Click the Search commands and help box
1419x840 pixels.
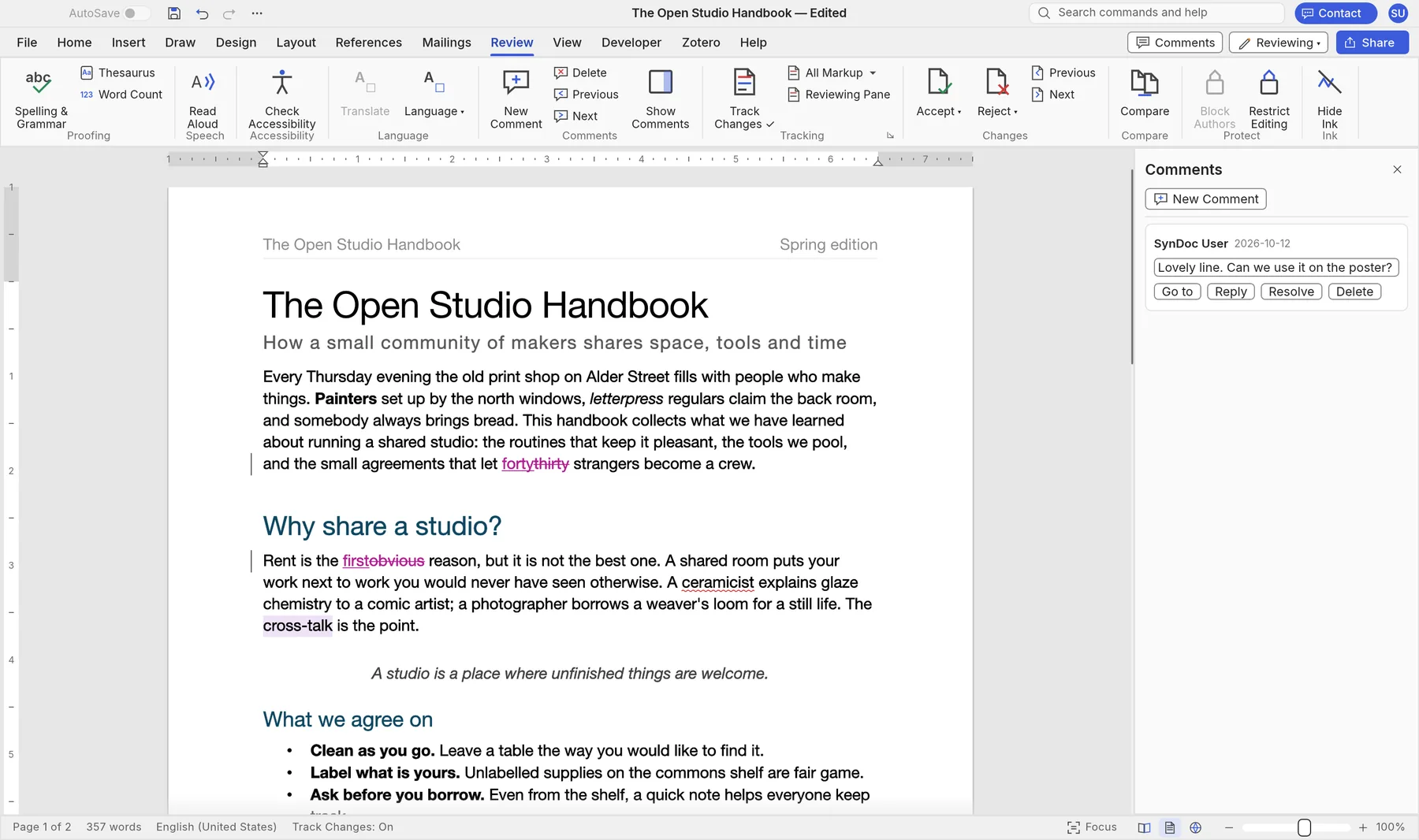1156,13
